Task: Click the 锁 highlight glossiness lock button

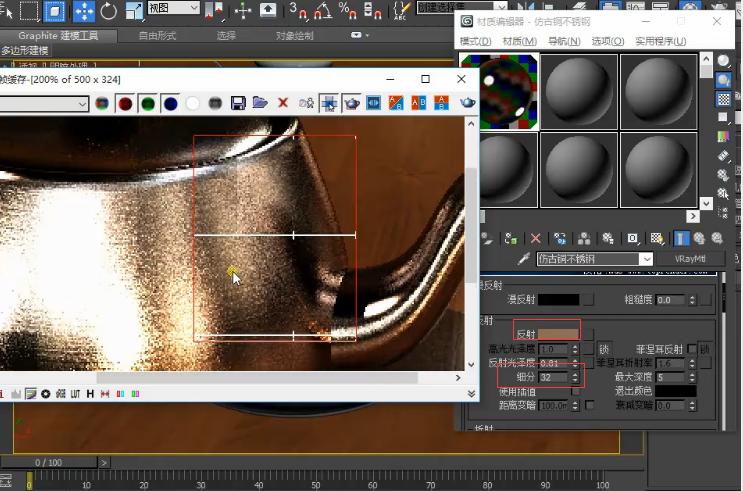Action: [x=603, y=349]
